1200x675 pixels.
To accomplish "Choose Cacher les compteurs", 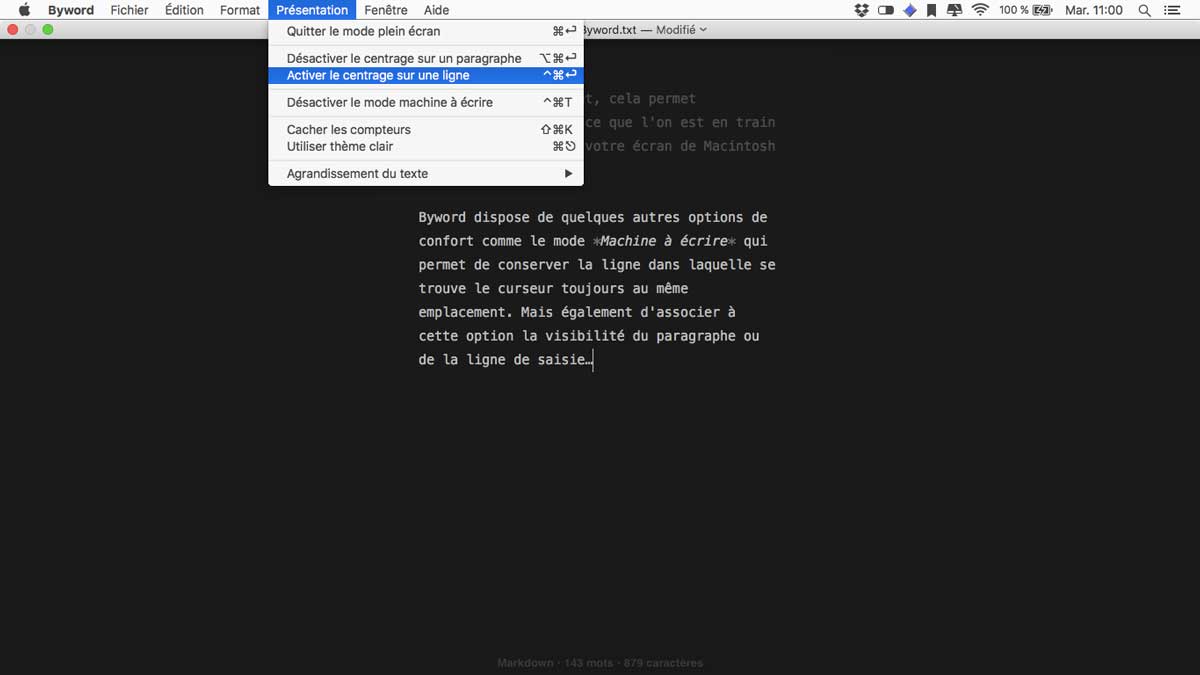I will click(x=426, y=129).
